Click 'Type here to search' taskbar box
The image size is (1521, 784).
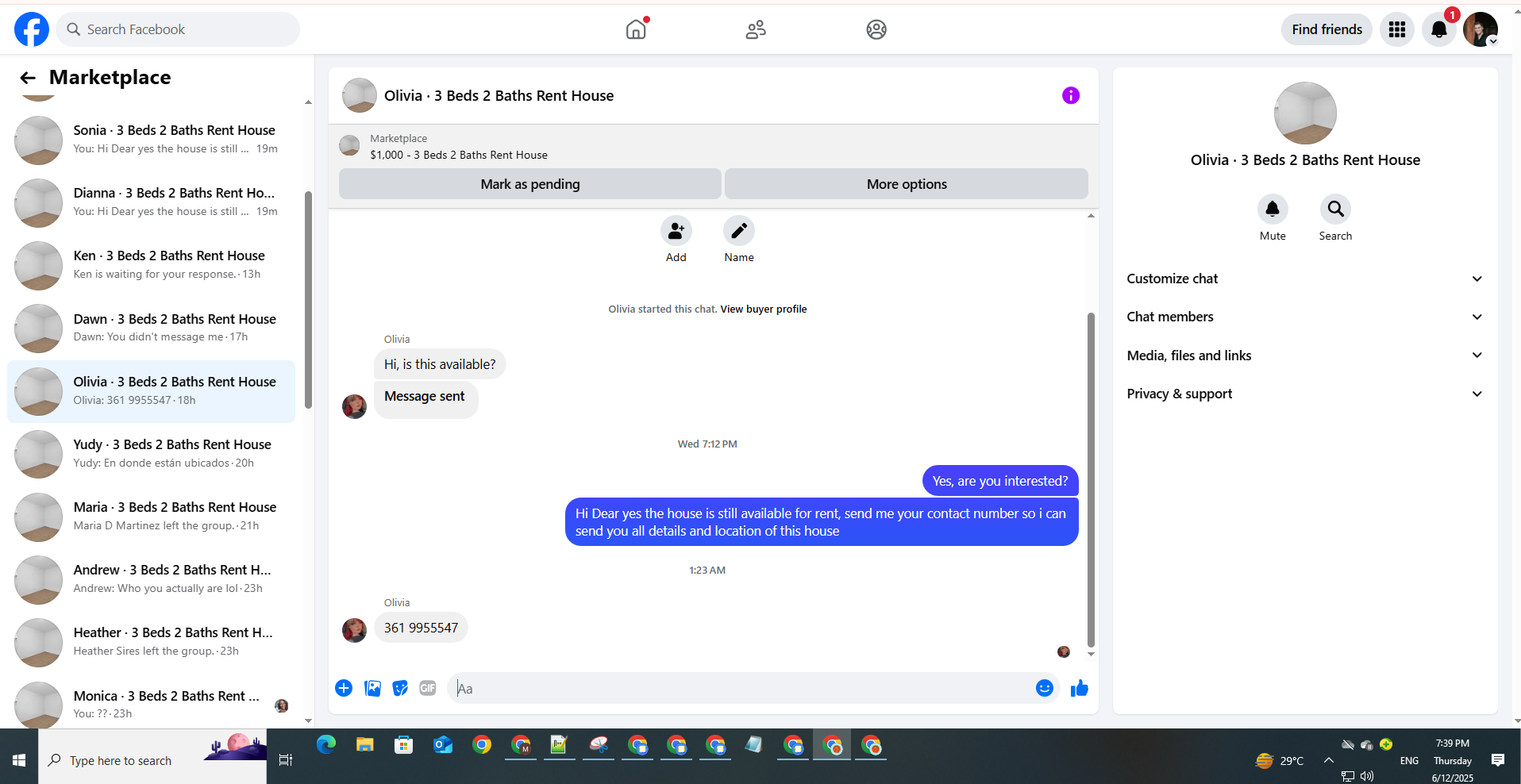click(x=152, y=760)
